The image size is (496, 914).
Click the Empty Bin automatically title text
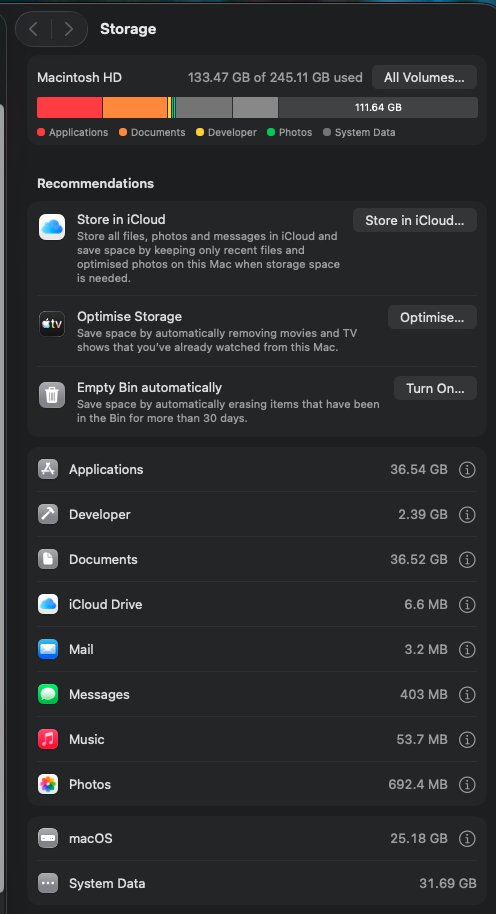(x=149, y=388)
